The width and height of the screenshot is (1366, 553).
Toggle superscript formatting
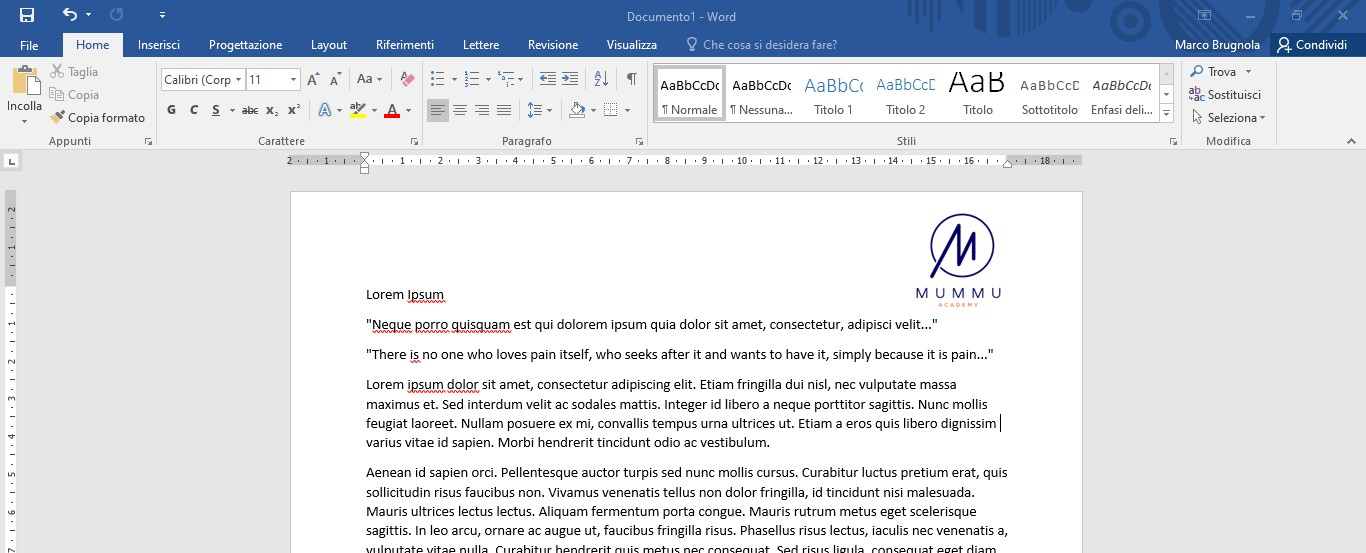tap(294, 110)
